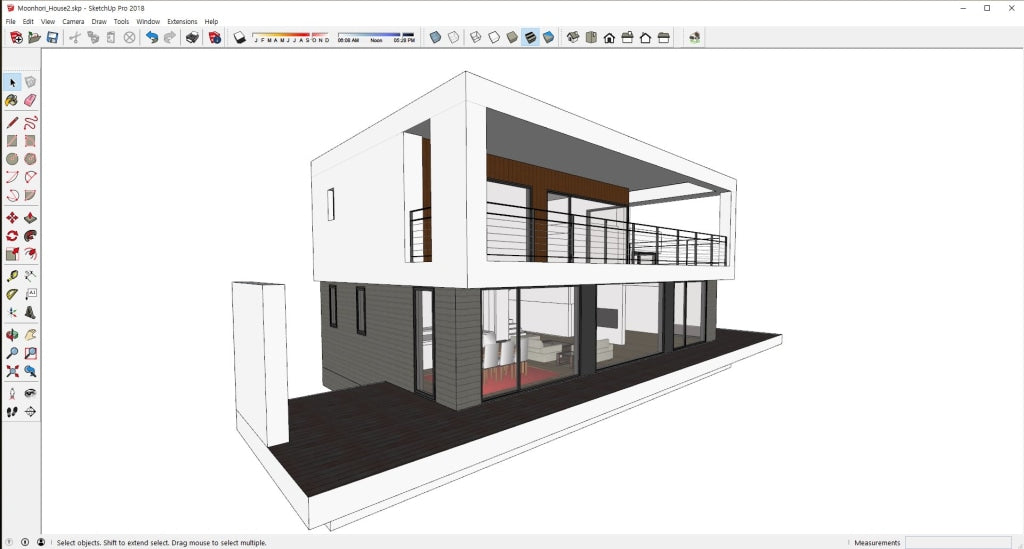Image resolution: width=1024 pixels, height=549 pixels.
Task: Select the Select arrow tool
Action: point(12,82)
